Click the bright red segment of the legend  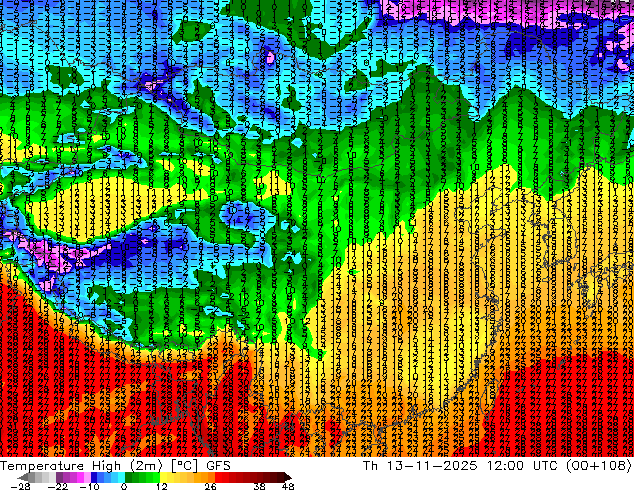(222, 477)
